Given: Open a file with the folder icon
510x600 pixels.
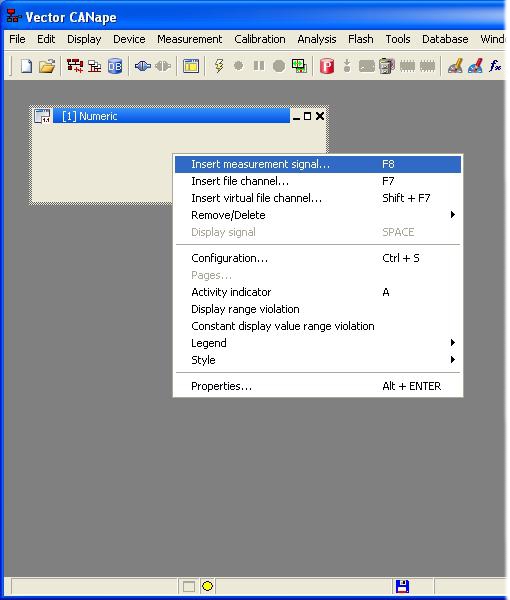Looking at the screenshot, I should (47, 66).
